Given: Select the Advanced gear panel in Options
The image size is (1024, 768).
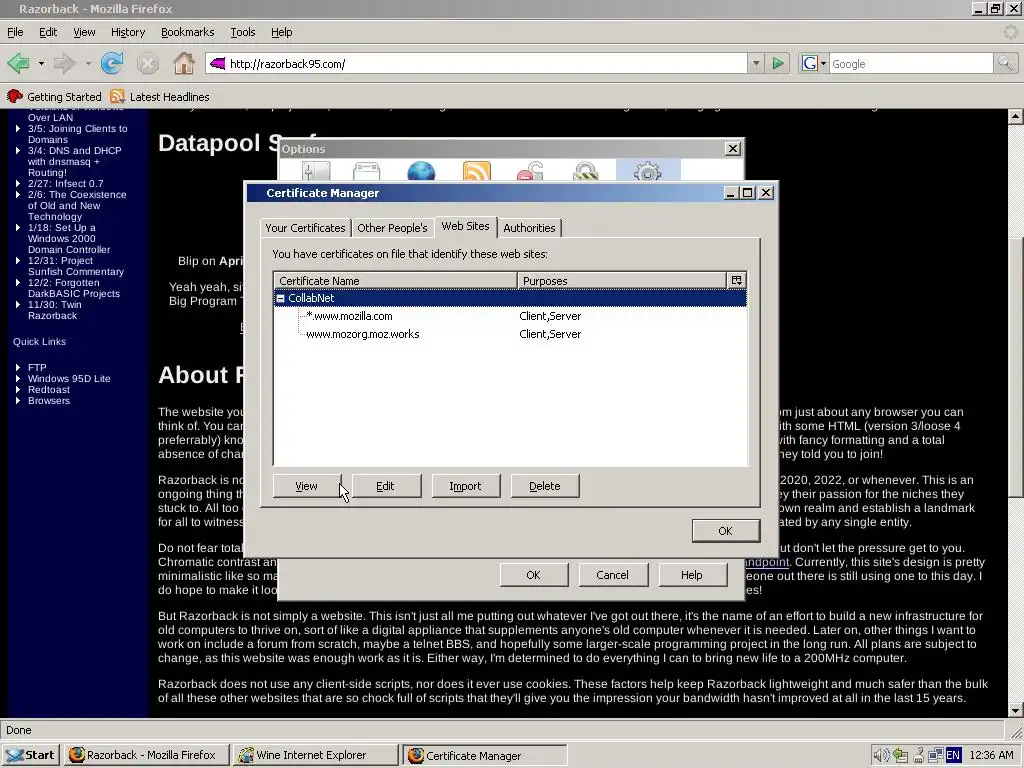Looking at the screenshot, I should click(x=648, y=171).
